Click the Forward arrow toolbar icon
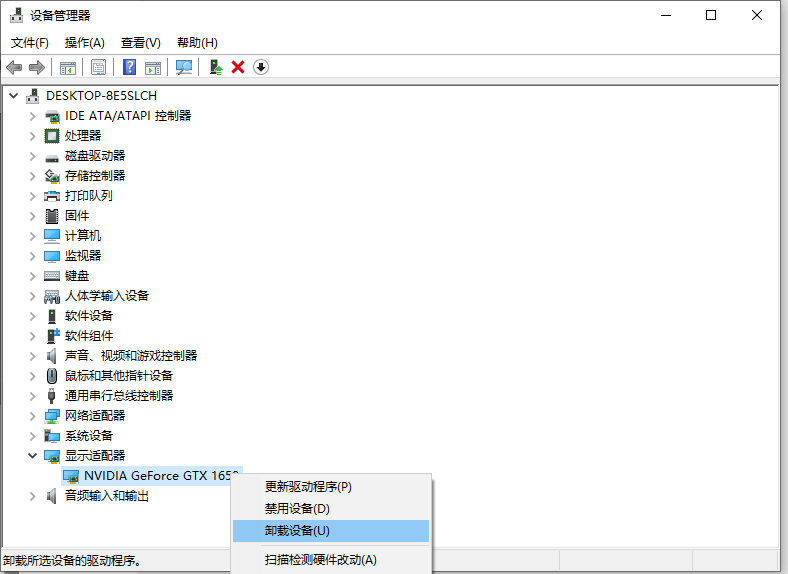 (x=37, y=67)
